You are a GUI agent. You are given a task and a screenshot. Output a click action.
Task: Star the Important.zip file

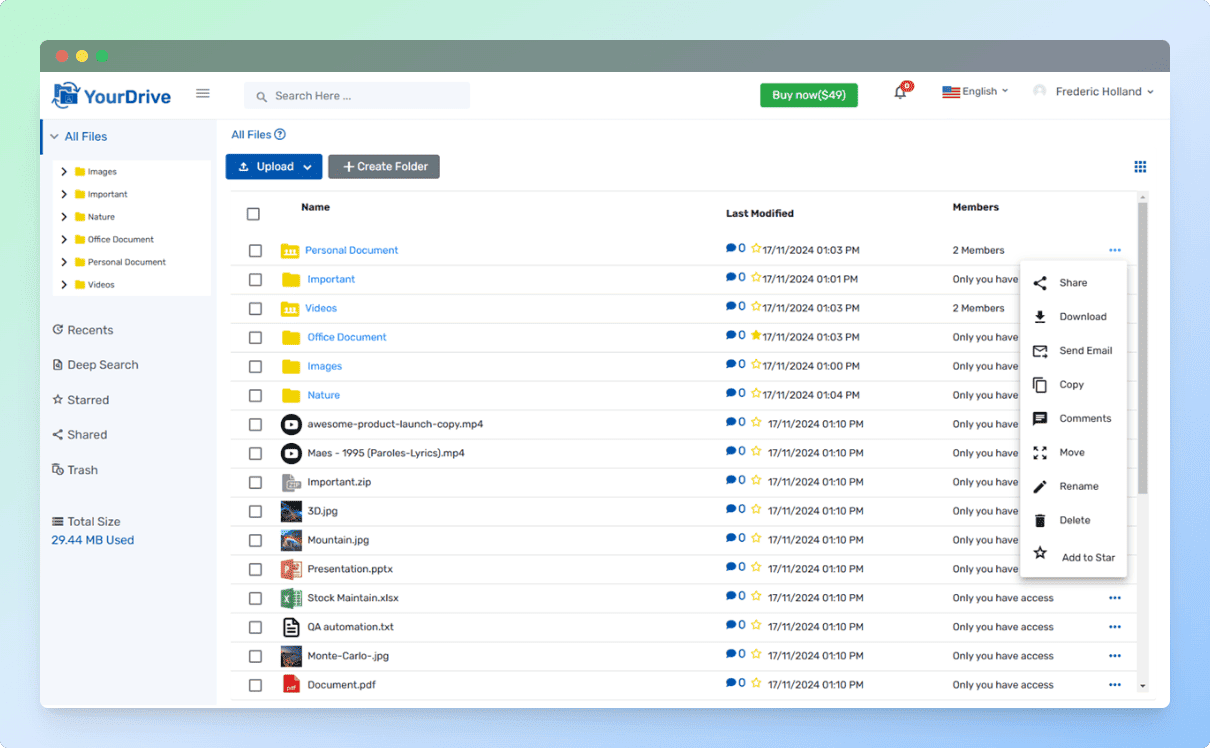[756, 481]
